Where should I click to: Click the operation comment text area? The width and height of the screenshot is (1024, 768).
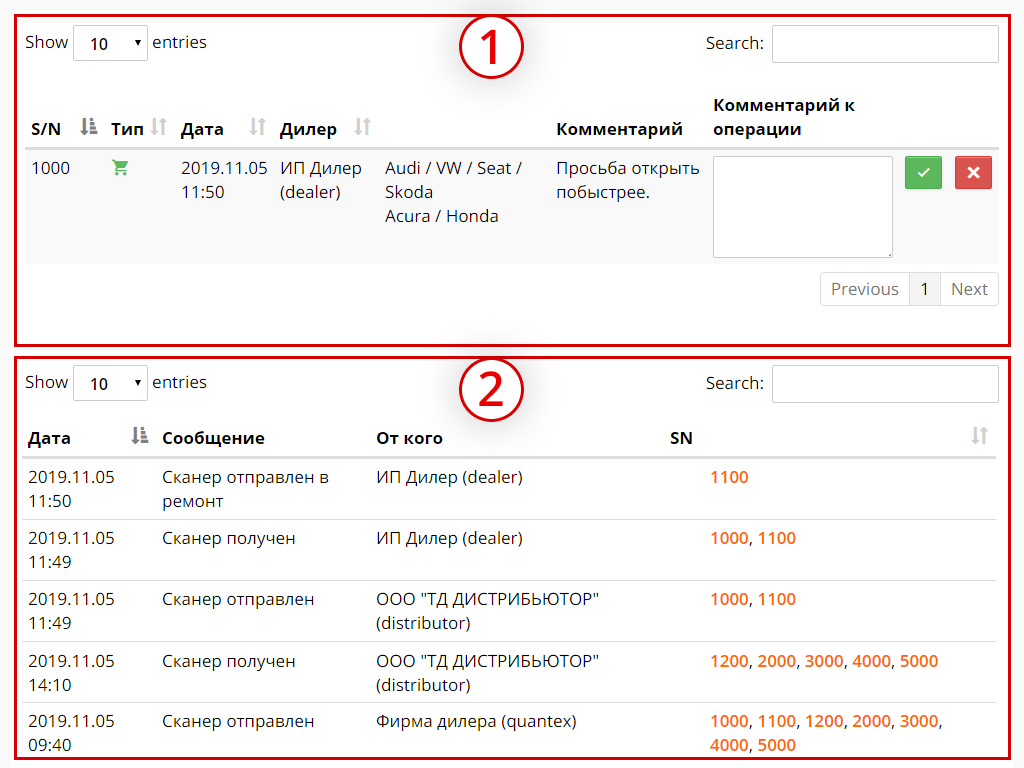(x=802, y=207)
